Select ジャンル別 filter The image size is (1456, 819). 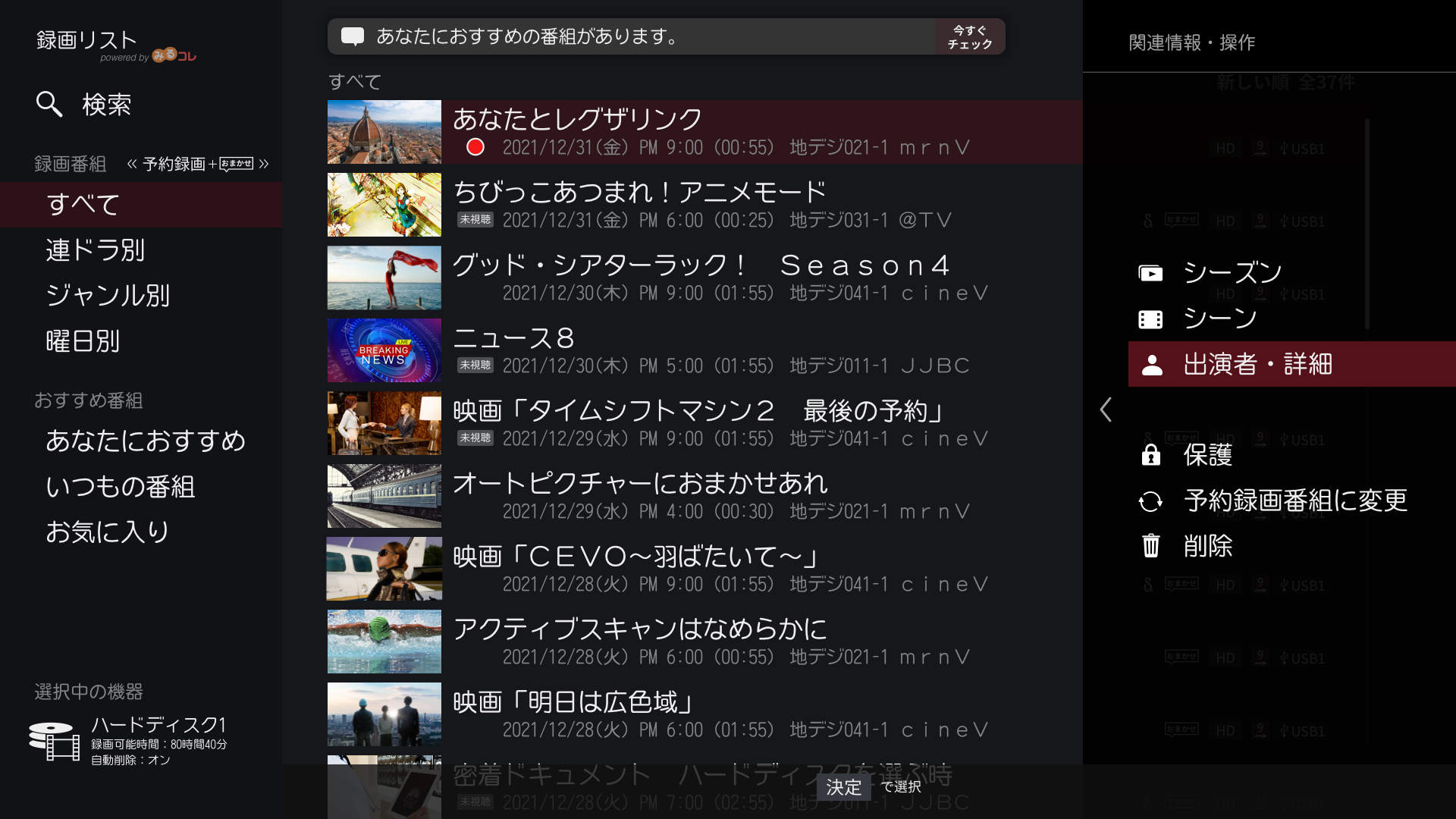(108, 296)
